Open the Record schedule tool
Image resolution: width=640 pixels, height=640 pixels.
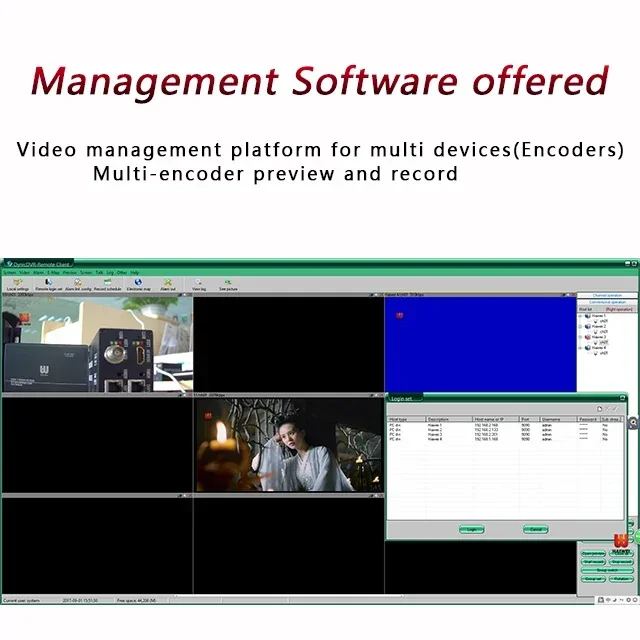pos(108,284)
